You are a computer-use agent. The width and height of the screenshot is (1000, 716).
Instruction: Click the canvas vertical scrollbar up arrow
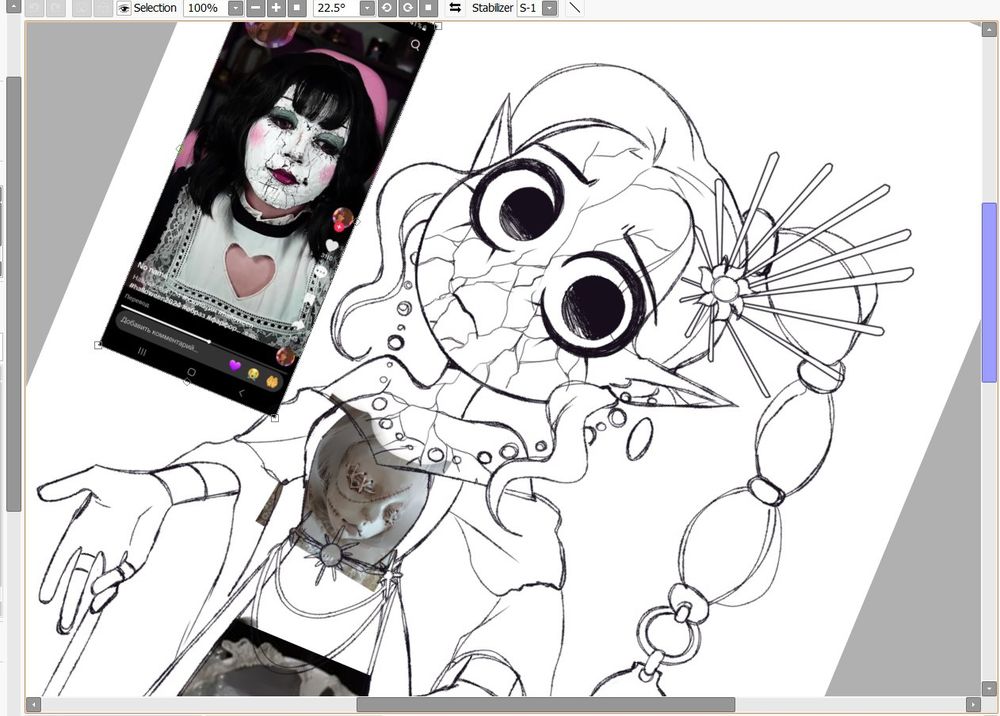pyautogui.click(x=989, y=28)
